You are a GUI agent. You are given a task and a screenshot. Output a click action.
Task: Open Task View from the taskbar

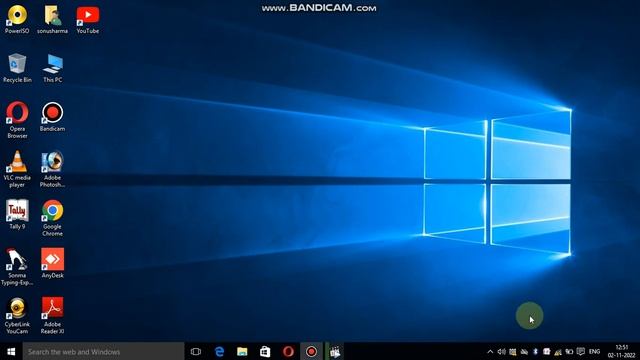pyautogui.click(x=196, y=351)
